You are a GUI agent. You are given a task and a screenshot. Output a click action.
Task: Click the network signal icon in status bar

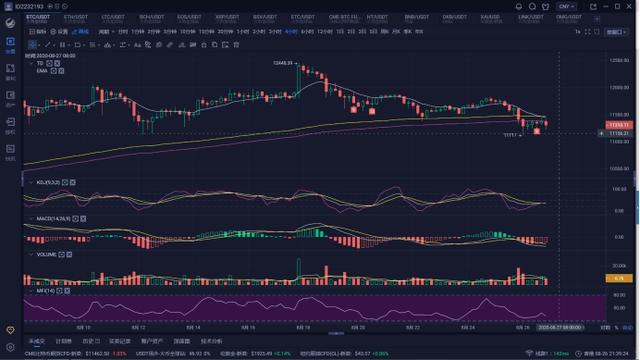click(x=529, y=353)
